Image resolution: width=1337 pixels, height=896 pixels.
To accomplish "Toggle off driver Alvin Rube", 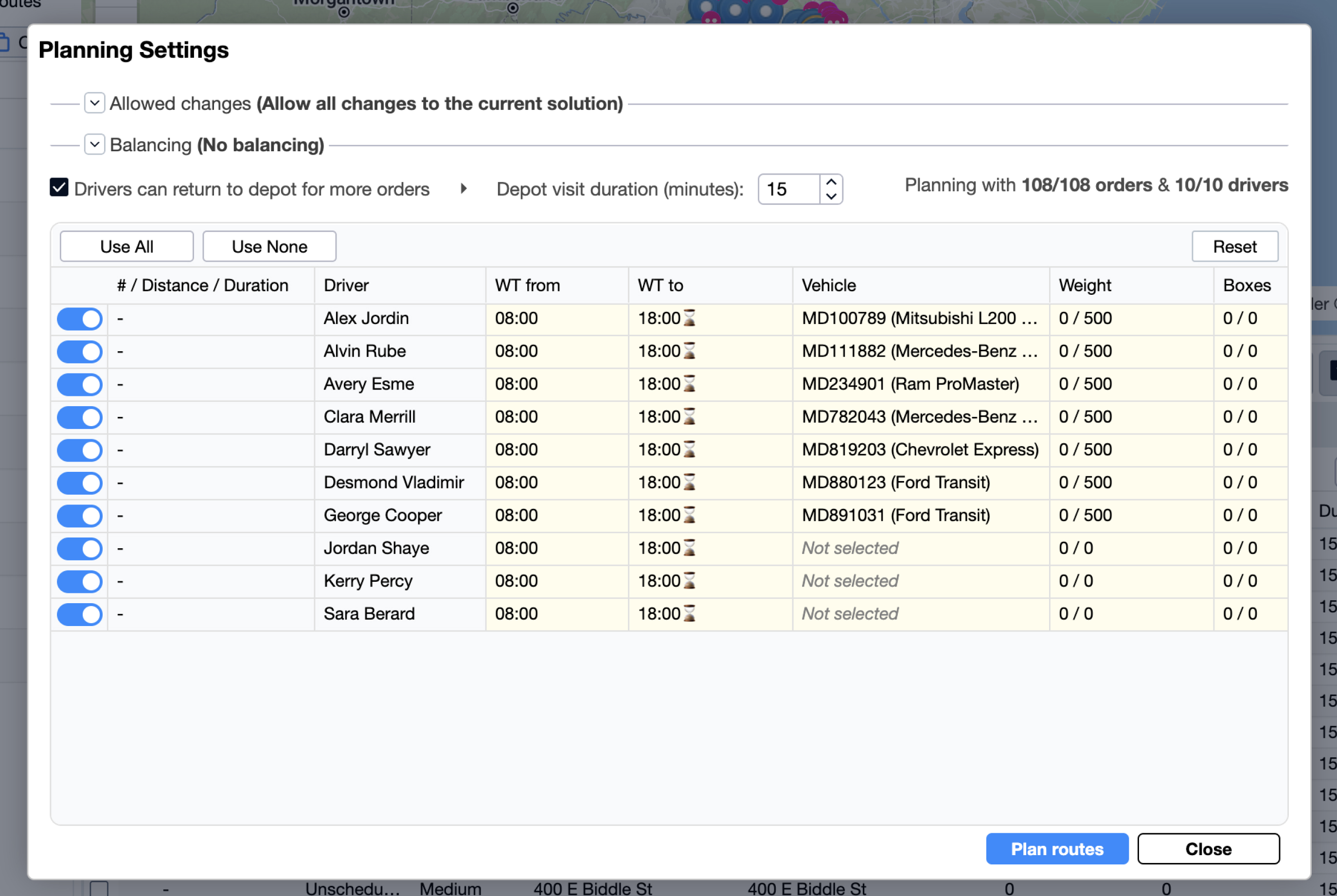I will click(79, 351).
